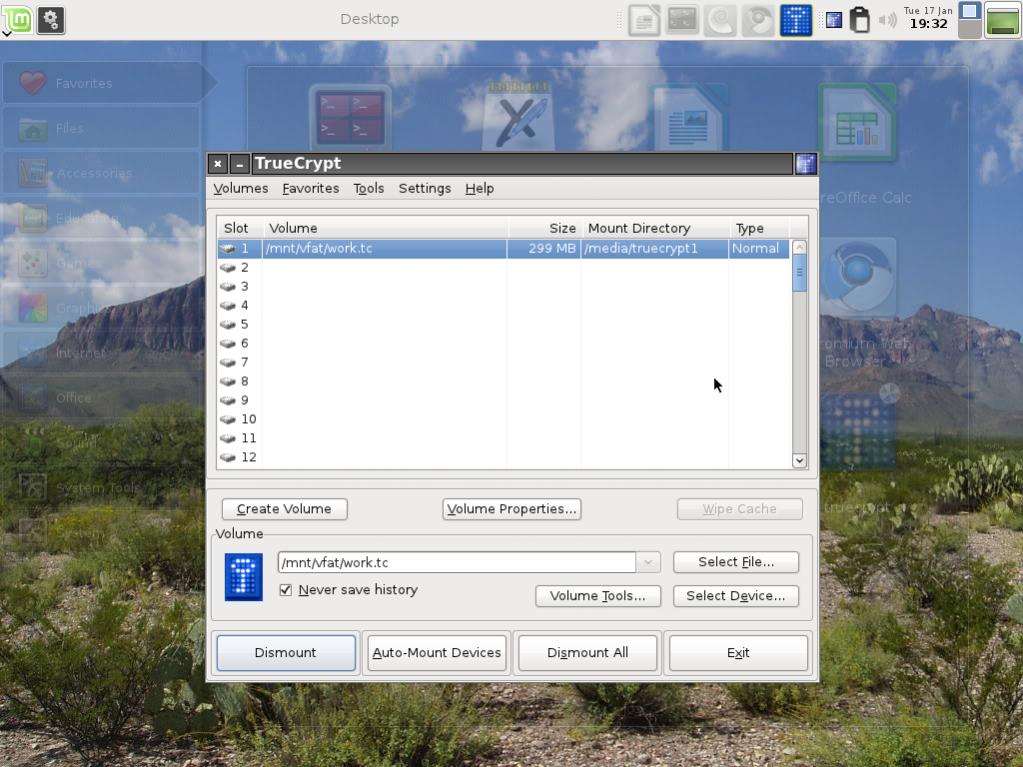Click the volume path input field

pos(456,563)
